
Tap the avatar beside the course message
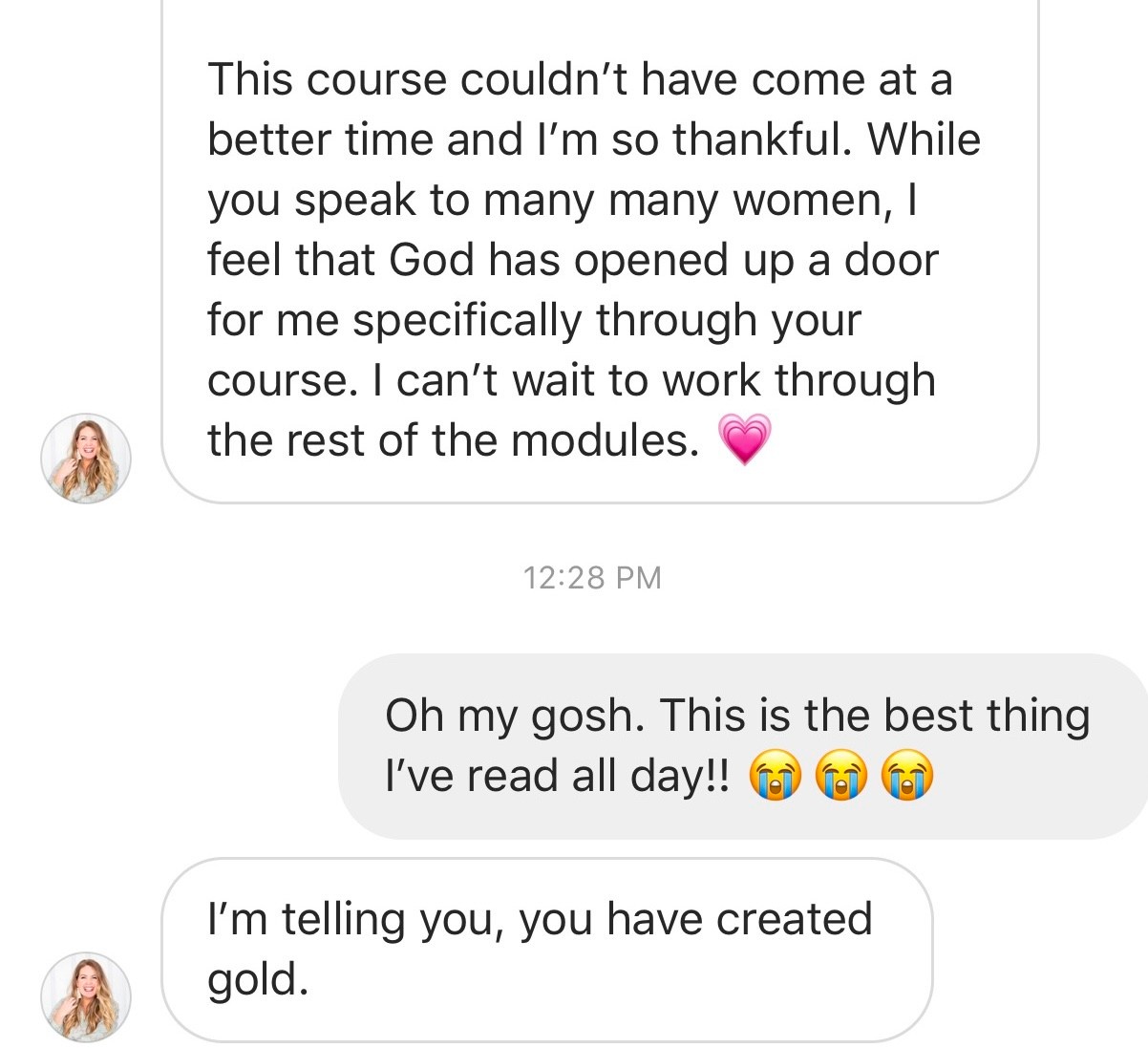(86, 459)
